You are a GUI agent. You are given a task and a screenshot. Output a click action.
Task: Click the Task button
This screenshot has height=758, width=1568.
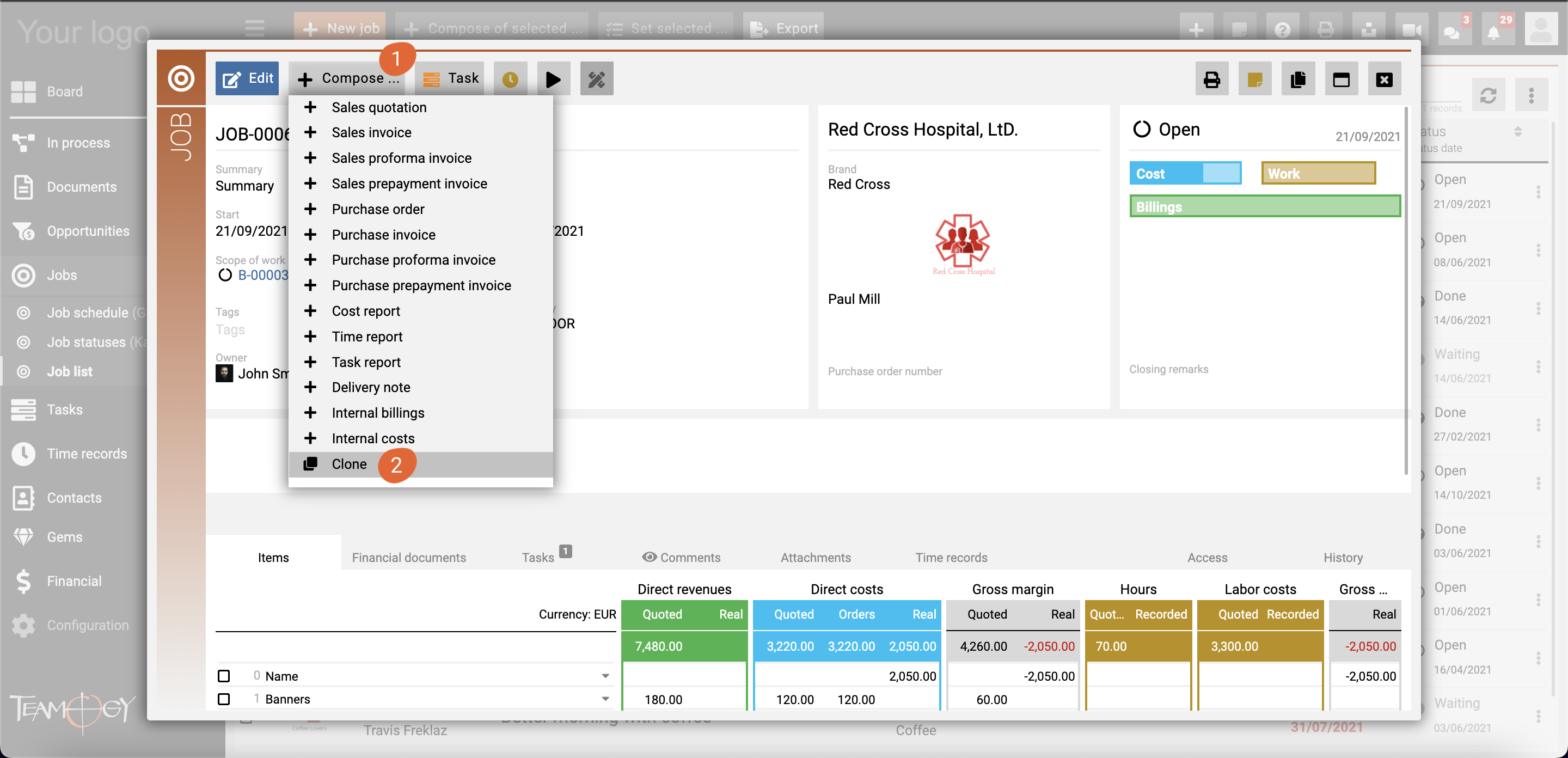click(450, 78)
